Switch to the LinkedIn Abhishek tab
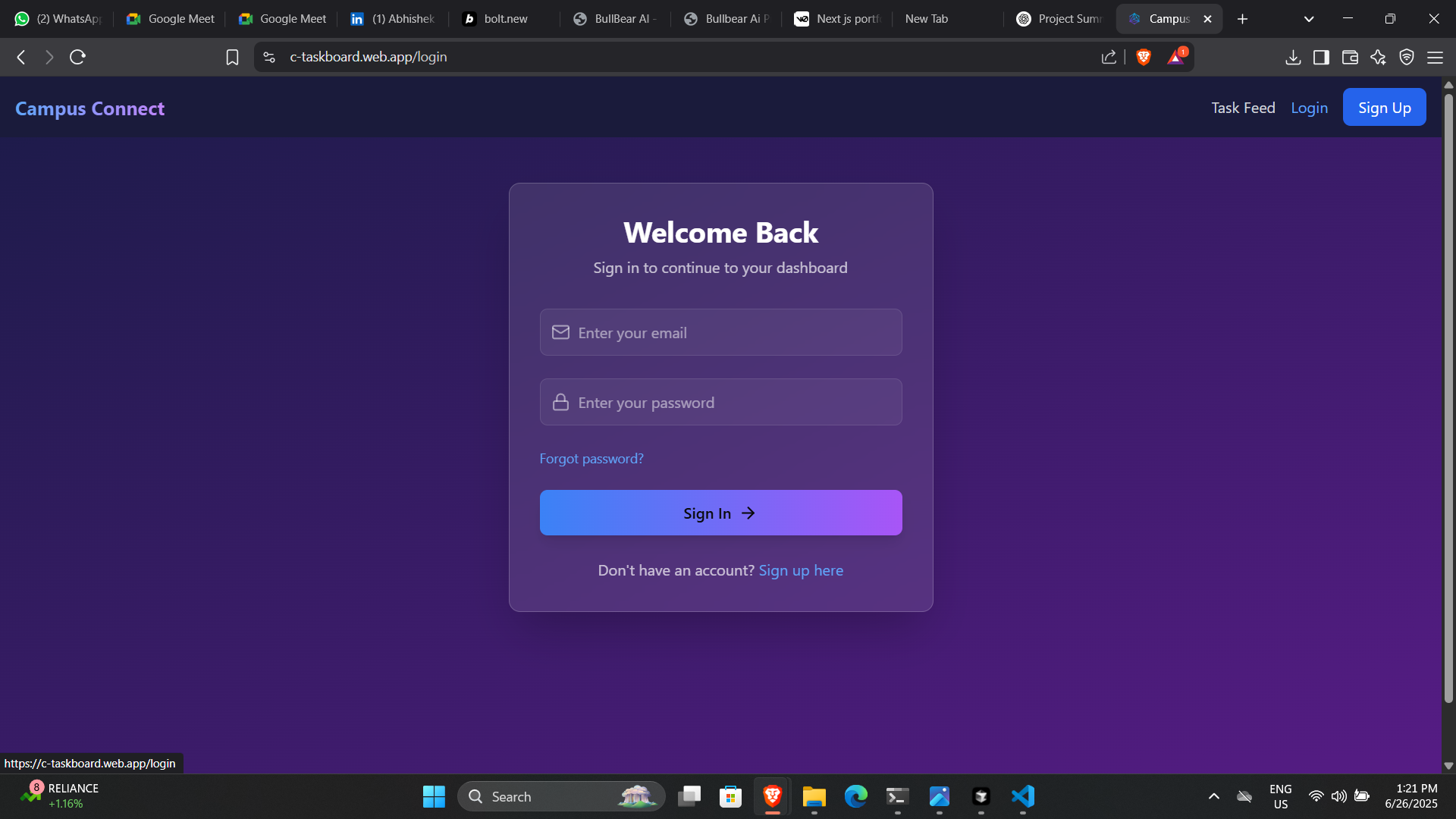The width and height of the screenshot is (1456, 819). (393, 19)
